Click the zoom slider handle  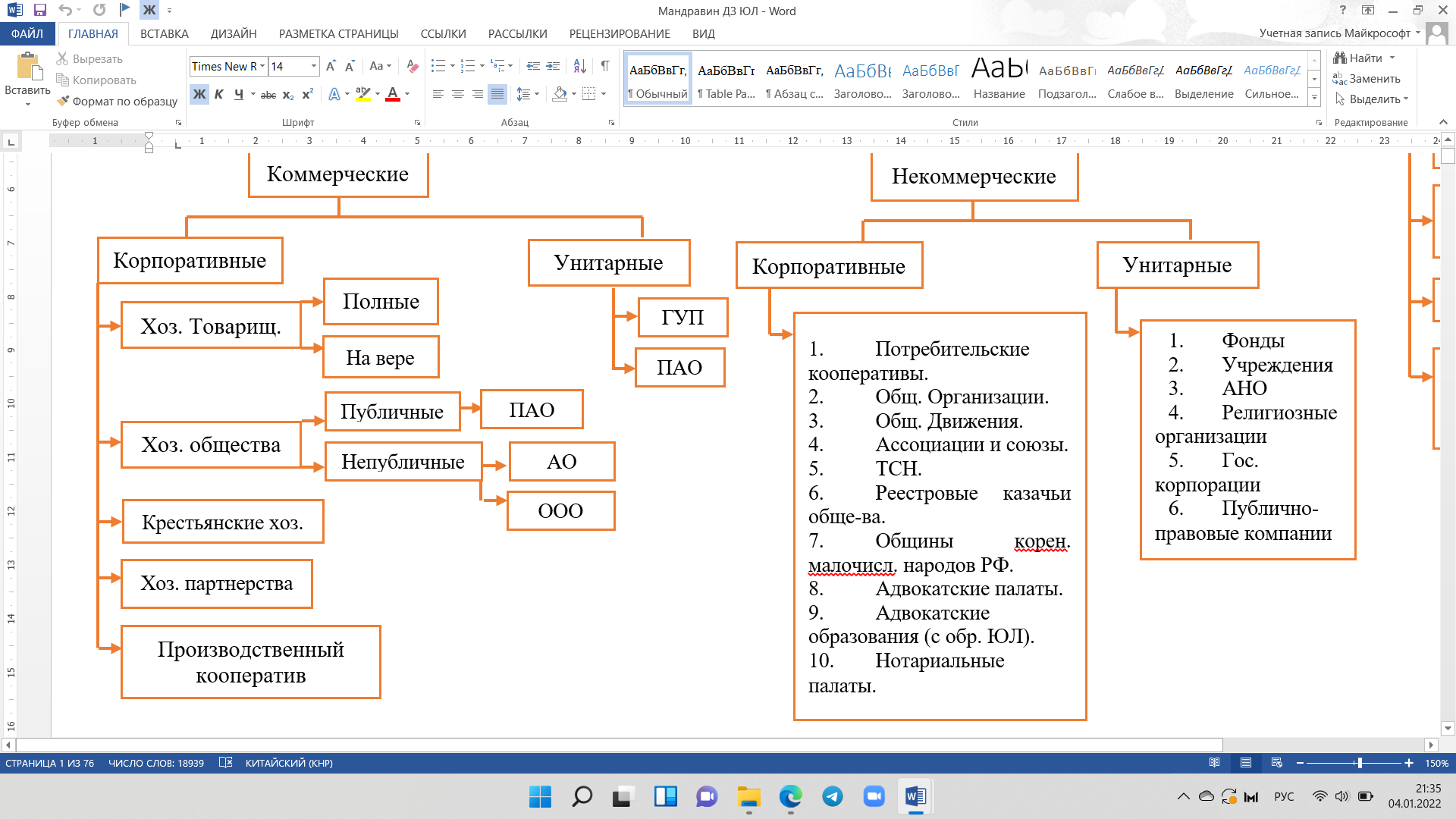click(x=1360, y=763)
